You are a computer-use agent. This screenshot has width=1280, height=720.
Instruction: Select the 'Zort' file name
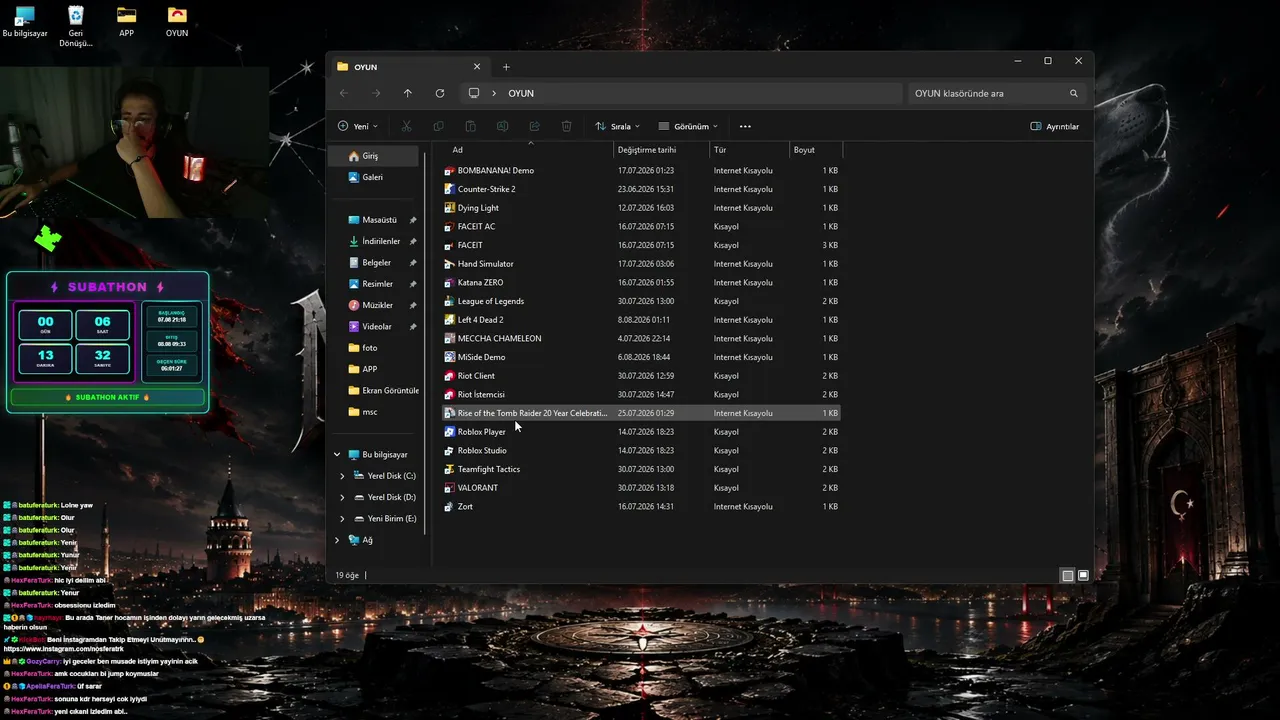point(466,507)
